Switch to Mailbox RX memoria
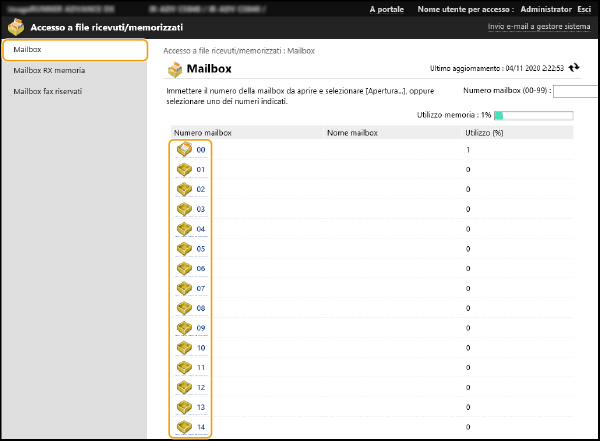 (x=49, y=71)
